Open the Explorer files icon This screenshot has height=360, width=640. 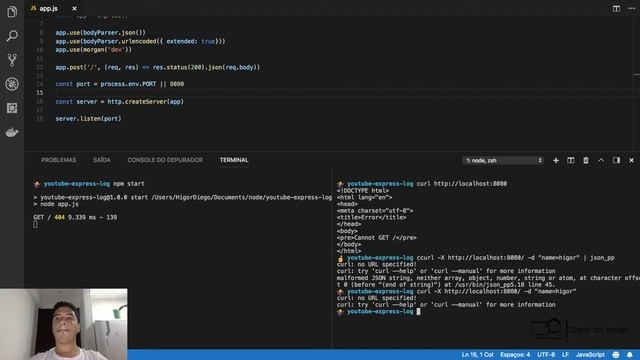pyautogui.click(x=12, y=12)
